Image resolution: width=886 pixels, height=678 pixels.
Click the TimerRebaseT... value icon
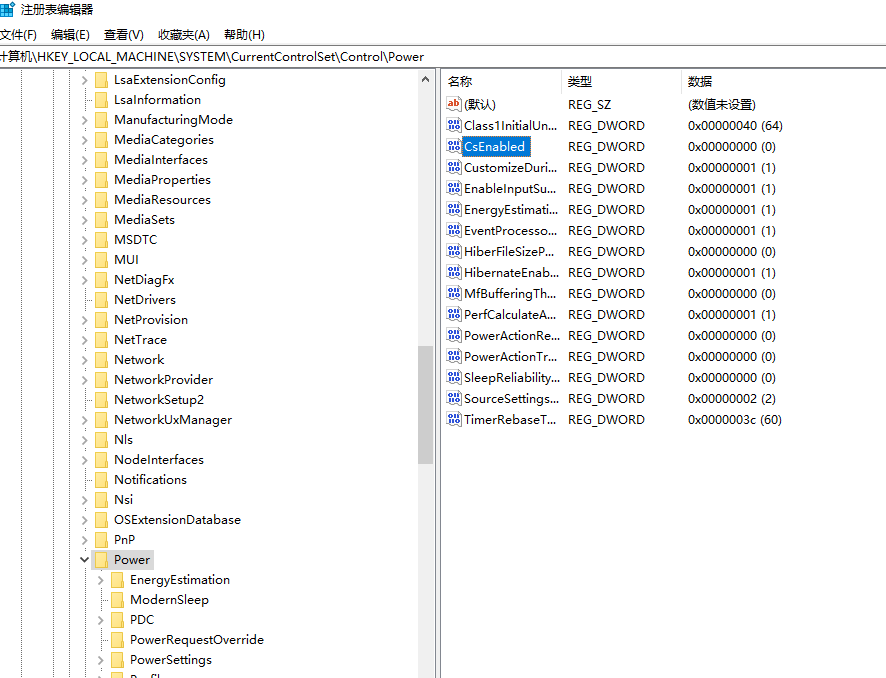[454, 419]
